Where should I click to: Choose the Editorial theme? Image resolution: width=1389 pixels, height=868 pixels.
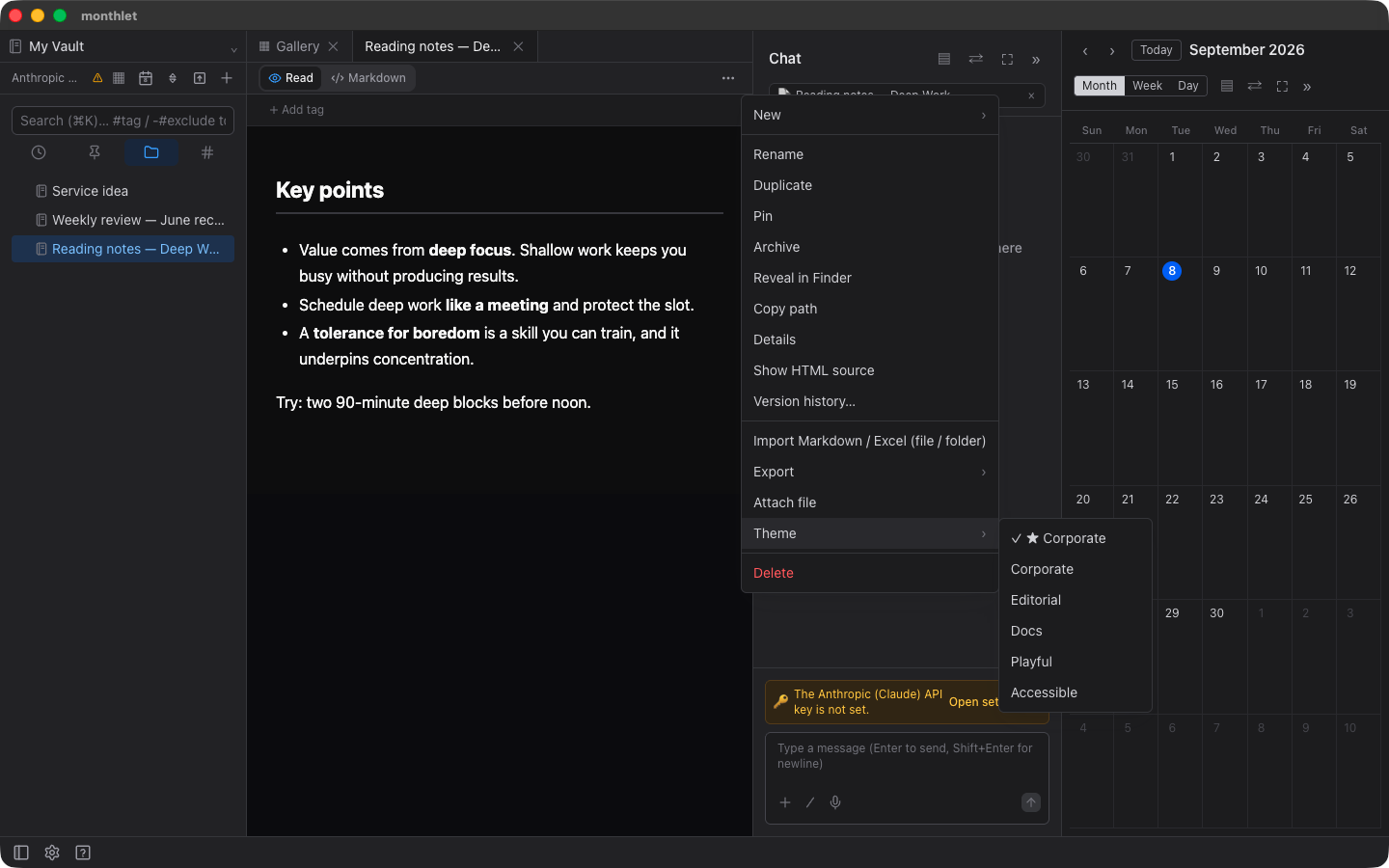[x=1076, y=600]
